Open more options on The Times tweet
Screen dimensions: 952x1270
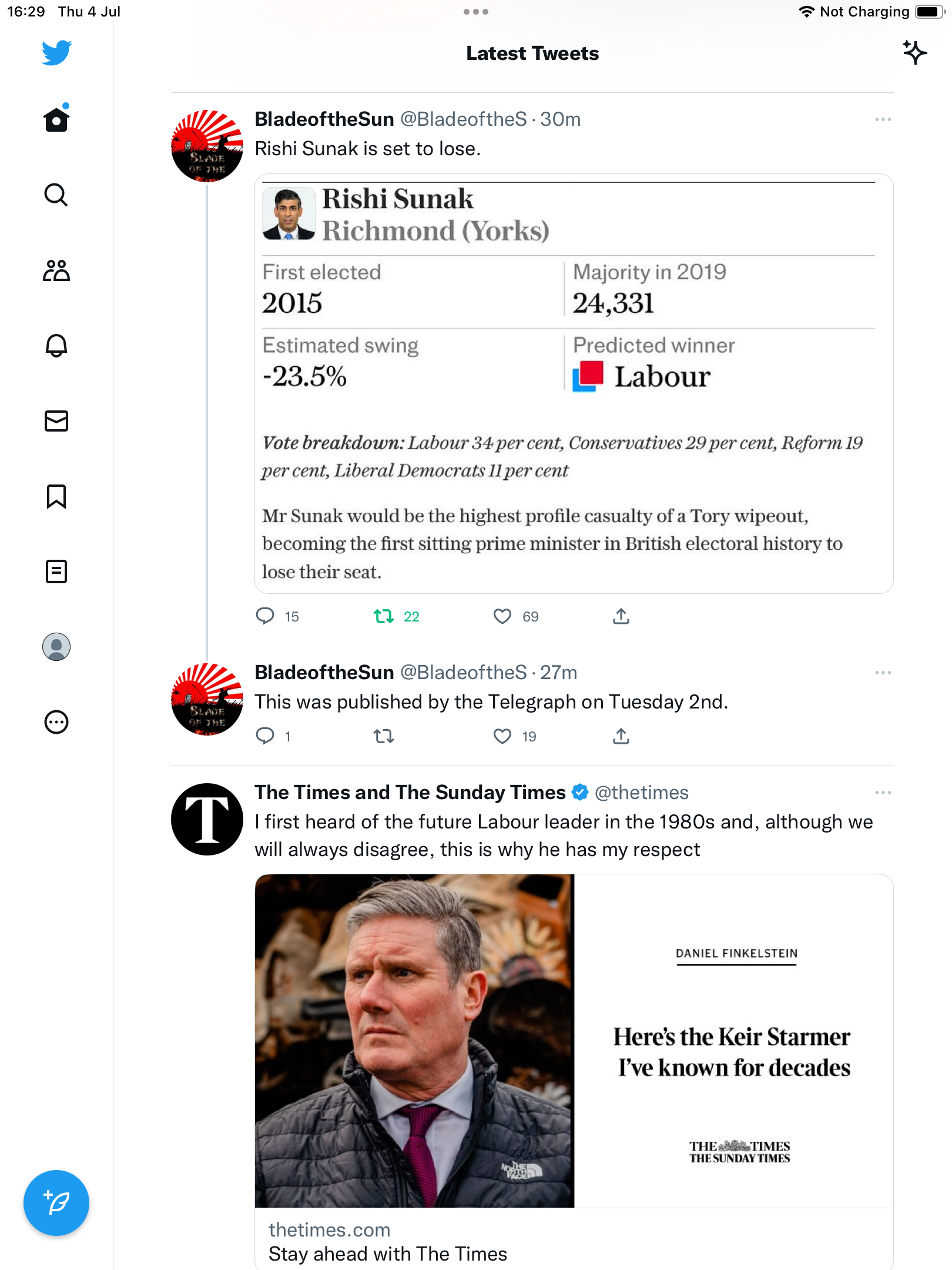pyautogui.click(x=883, y=793)
